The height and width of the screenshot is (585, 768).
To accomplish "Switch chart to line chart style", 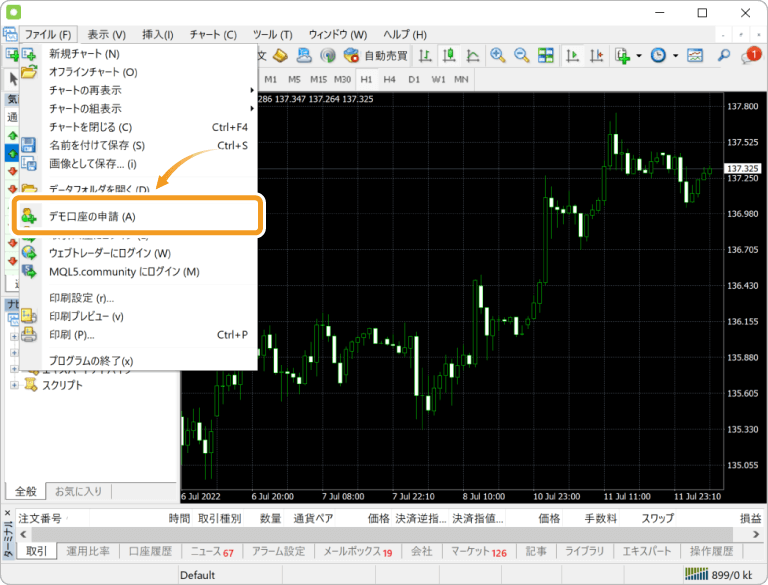I will point(473,55).
